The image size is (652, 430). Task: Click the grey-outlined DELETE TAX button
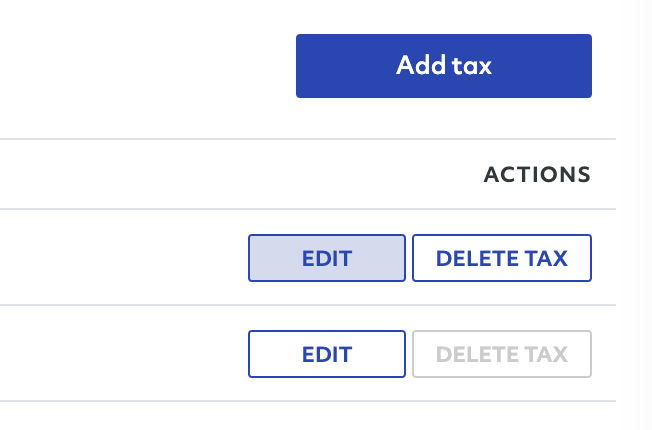502,354
